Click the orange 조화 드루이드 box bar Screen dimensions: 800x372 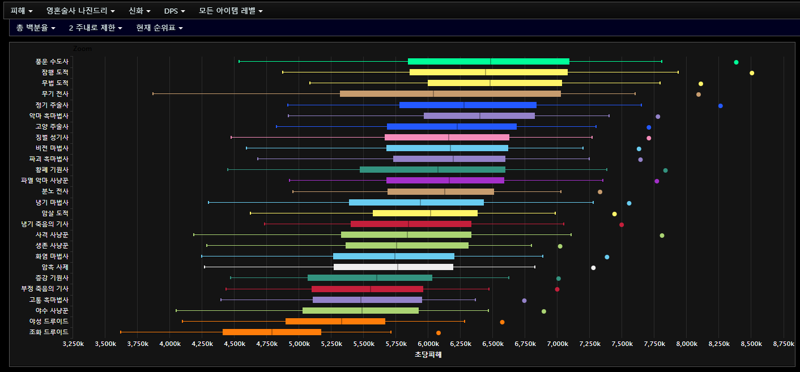272,332
